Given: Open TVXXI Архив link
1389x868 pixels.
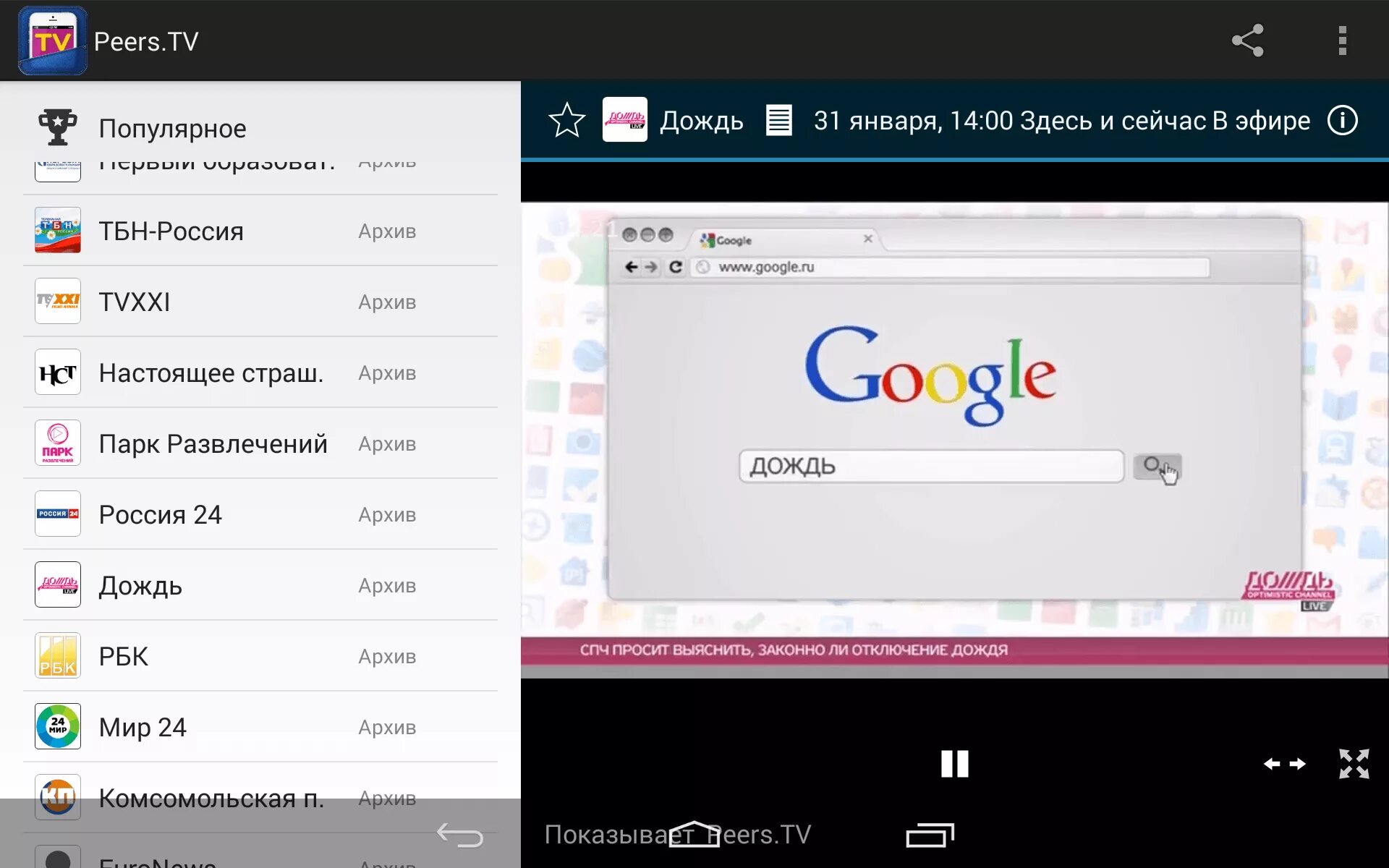Looking at the screenshot, I should click(x=387, y=302).
